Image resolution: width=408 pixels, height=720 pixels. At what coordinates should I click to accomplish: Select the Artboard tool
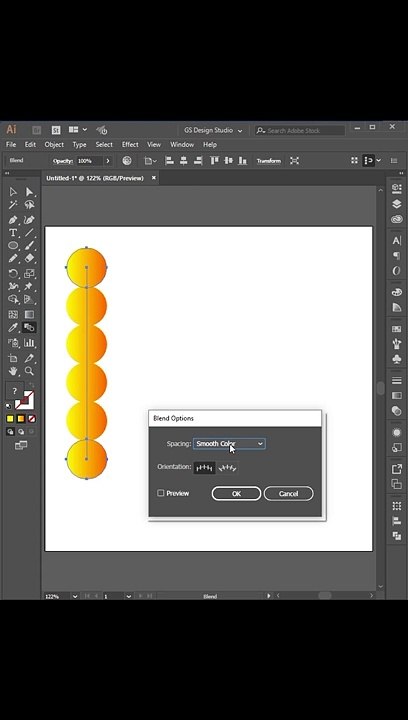coord(13,358)
